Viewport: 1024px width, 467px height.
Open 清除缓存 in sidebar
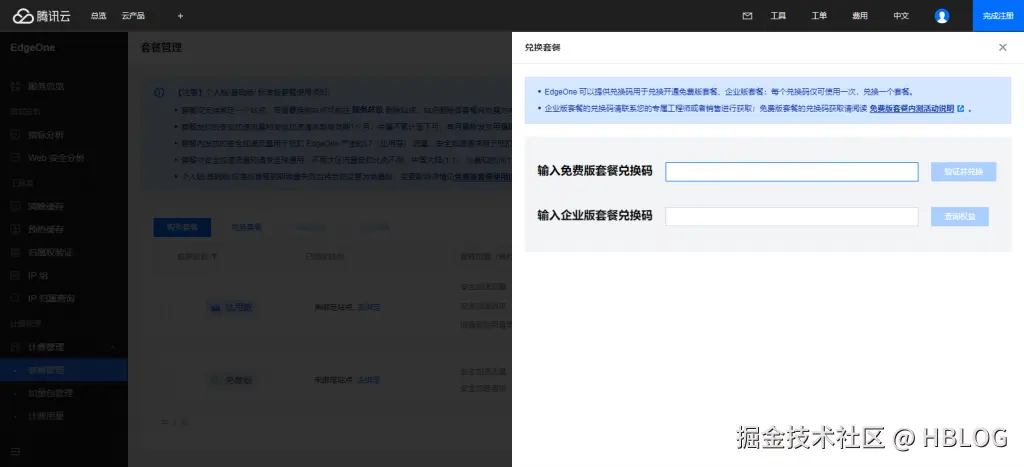click(45, 206)
